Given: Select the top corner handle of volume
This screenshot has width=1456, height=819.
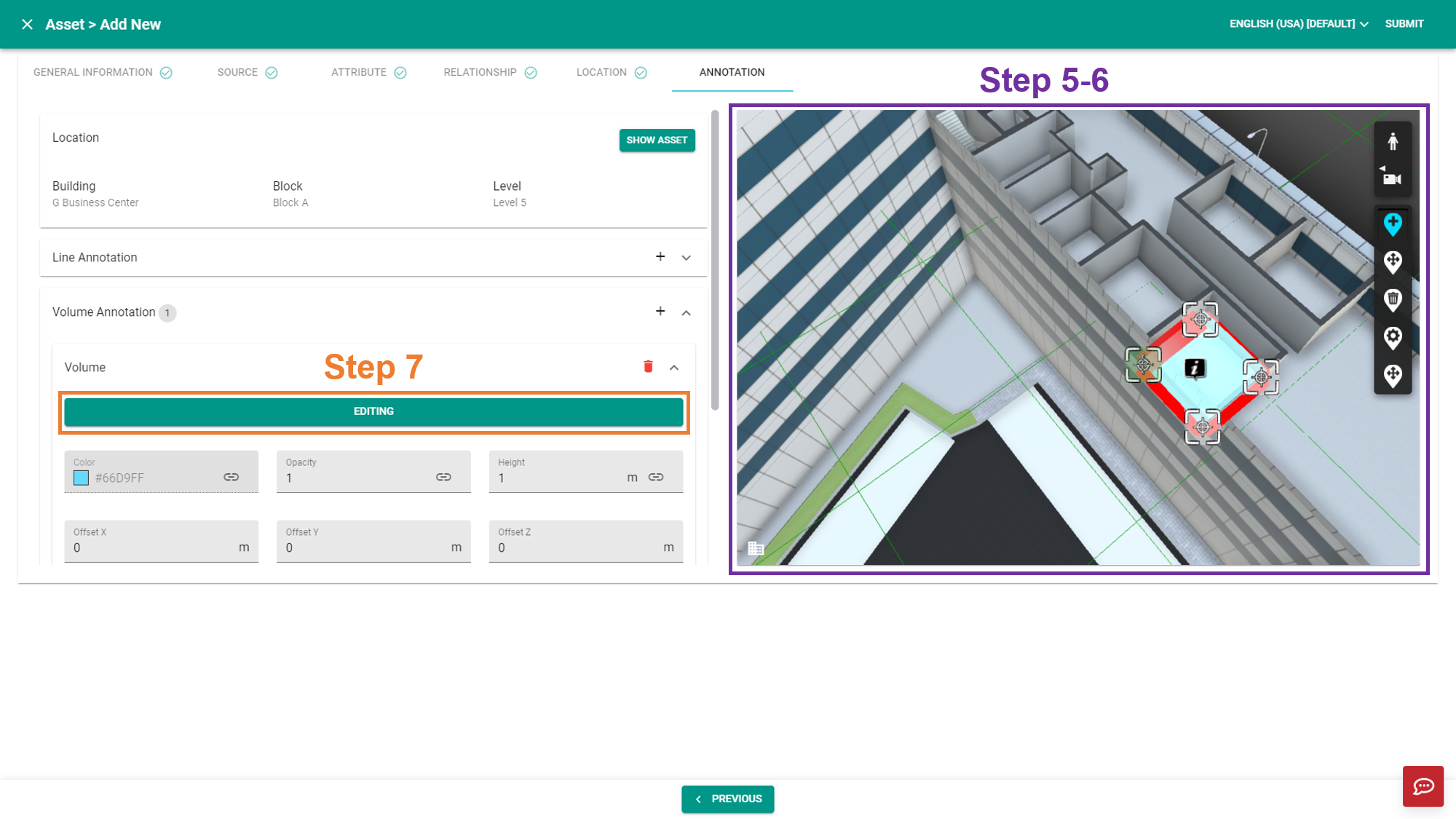Looking at the screenshot, I should (x=1200, y=319).
